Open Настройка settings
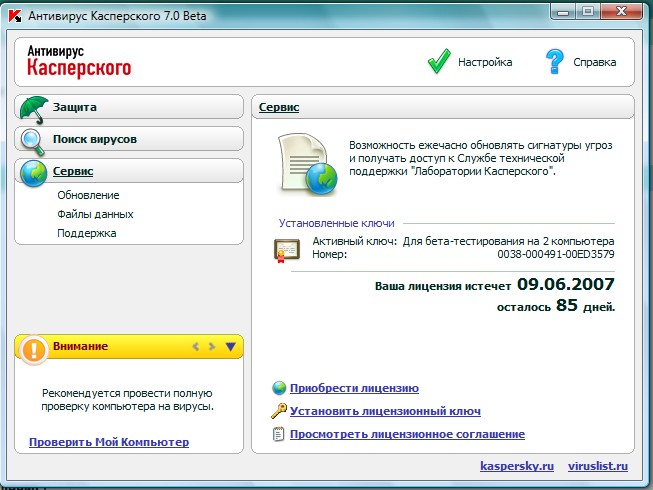 [x=485, y=62]
